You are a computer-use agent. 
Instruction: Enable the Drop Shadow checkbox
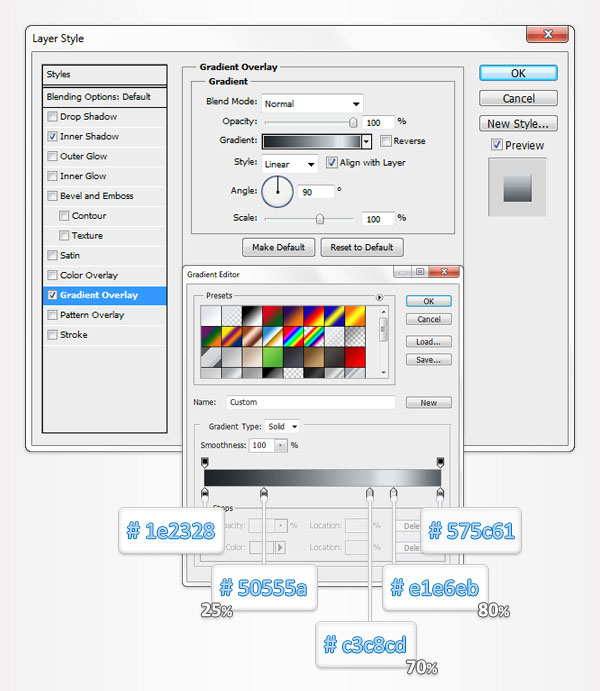click(x=52, y=117)
